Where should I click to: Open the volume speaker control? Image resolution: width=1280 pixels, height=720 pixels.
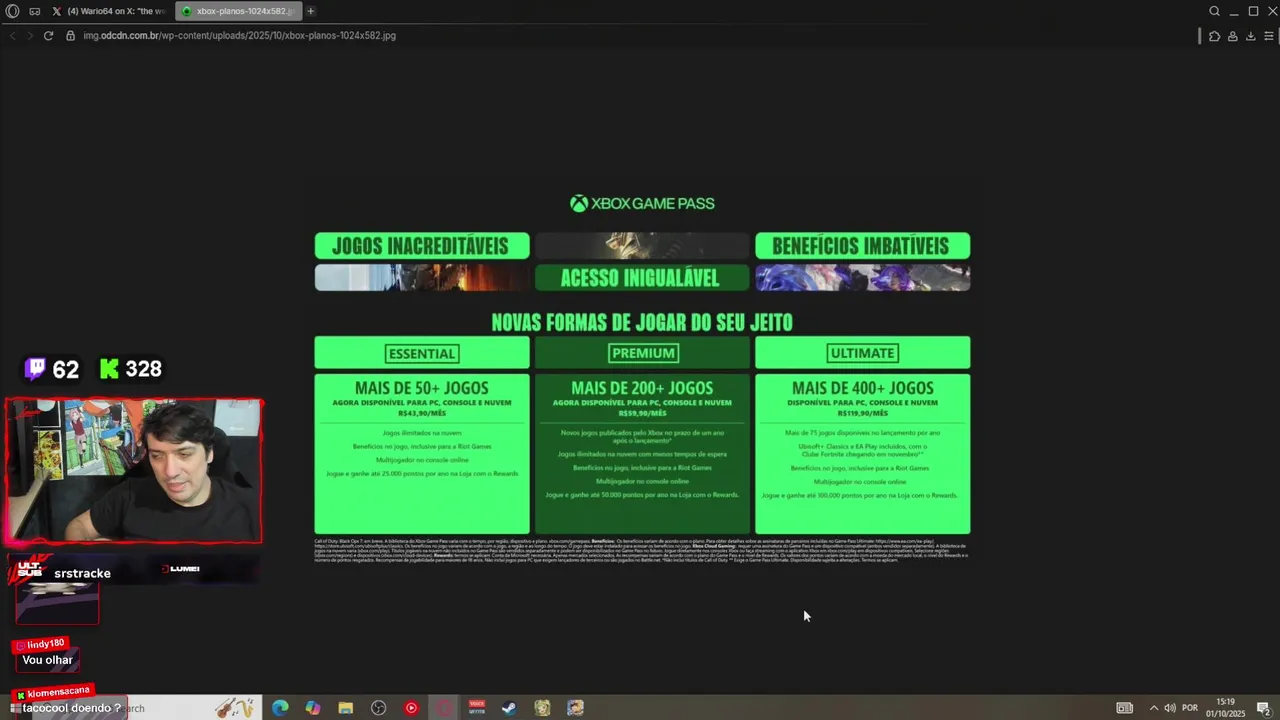pos(1170,708)
